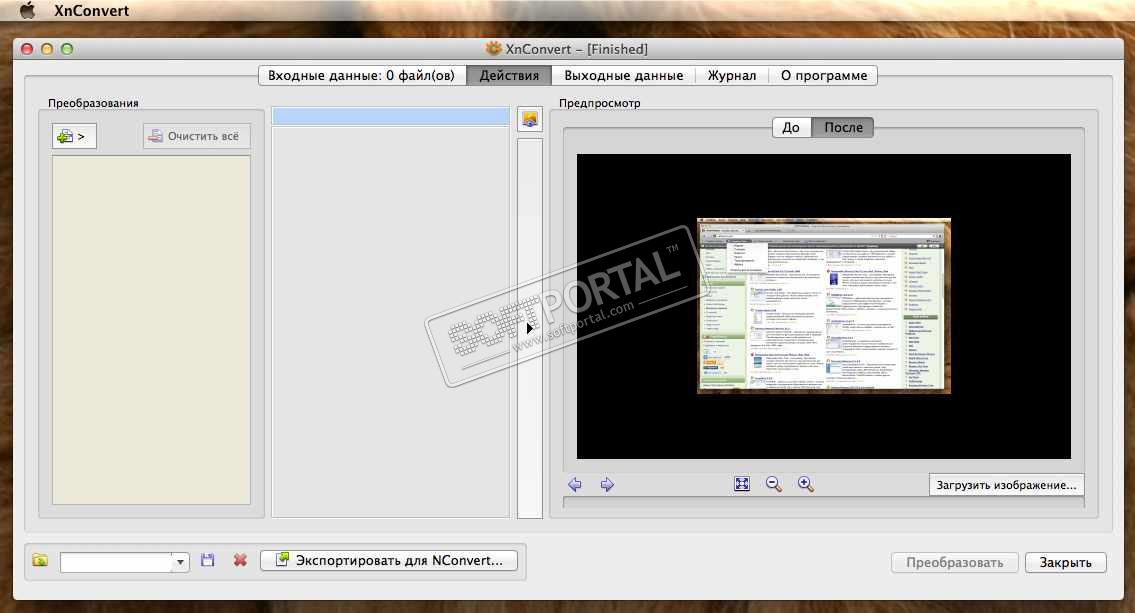Screen dimensions: 1135x613
Task: Open the Add action menu button
Action: coord(74,136)
